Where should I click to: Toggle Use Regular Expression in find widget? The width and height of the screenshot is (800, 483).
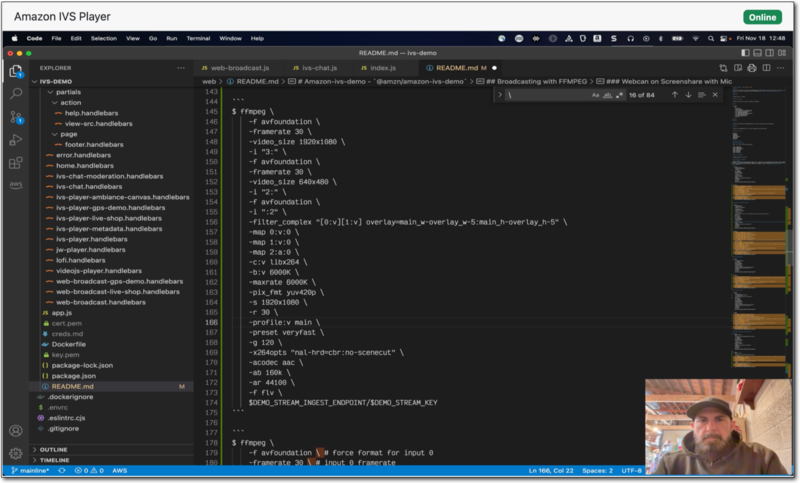(619, 95)
